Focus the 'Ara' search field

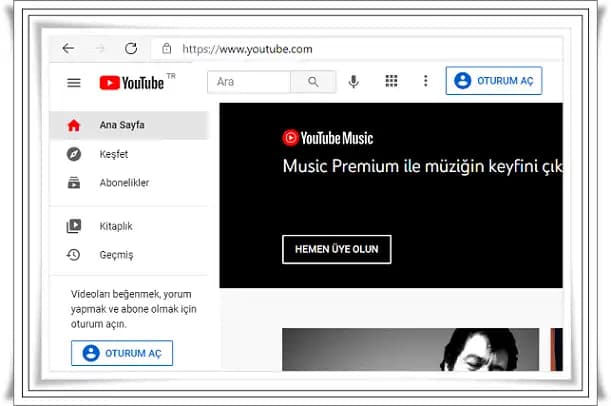click(249, 82)
